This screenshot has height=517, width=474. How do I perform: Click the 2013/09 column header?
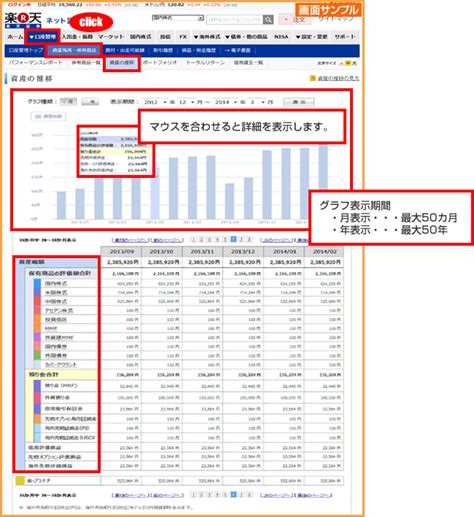tap(121, 252)
